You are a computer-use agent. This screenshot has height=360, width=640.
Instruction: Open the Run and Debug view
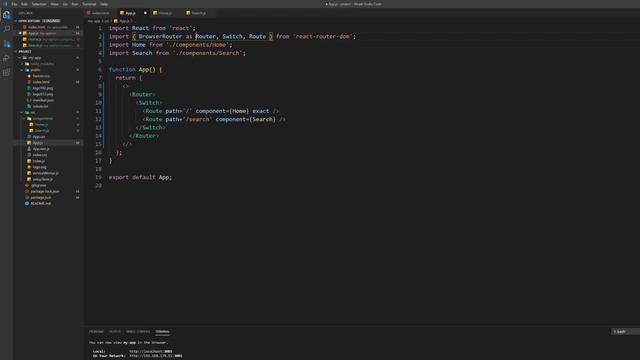pyautogui.click(x=7, y=58)
